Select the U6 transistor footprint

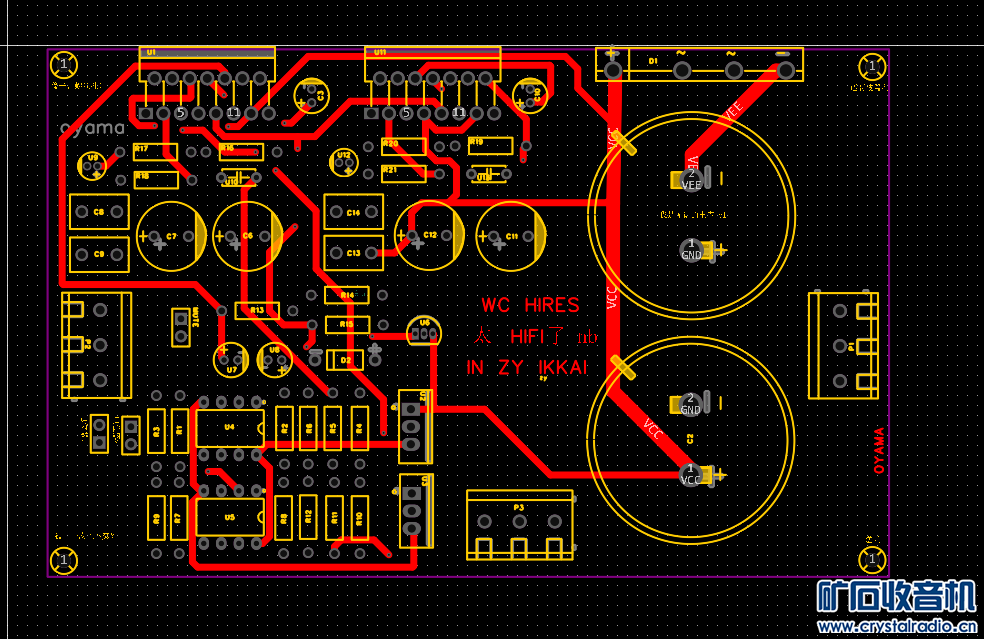424,331
